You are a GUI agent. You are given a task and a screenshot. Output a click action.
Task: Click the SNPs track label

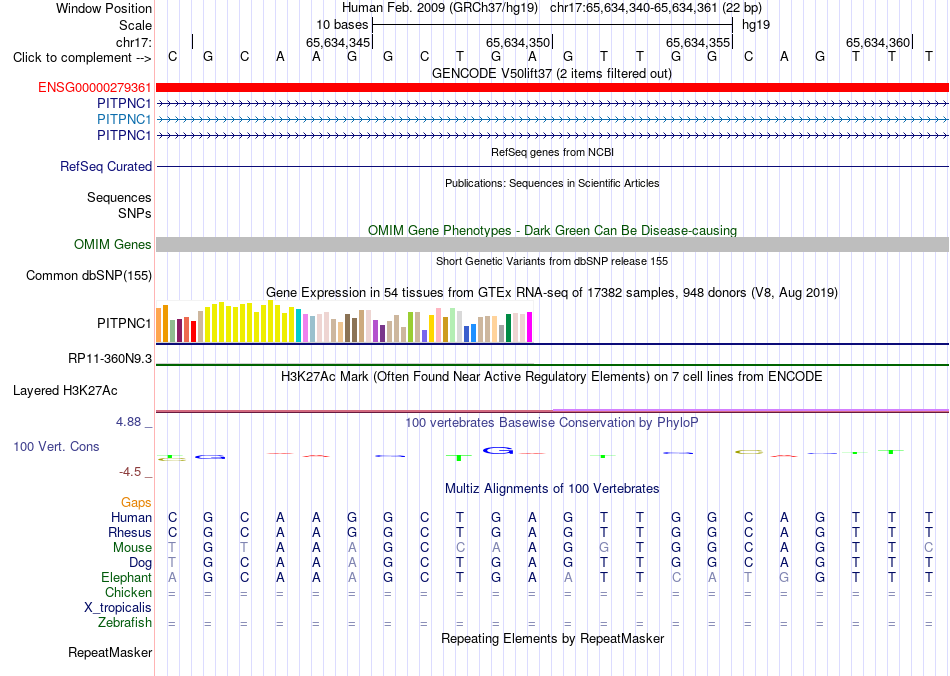pyautogui.click(x=135, y=214)
